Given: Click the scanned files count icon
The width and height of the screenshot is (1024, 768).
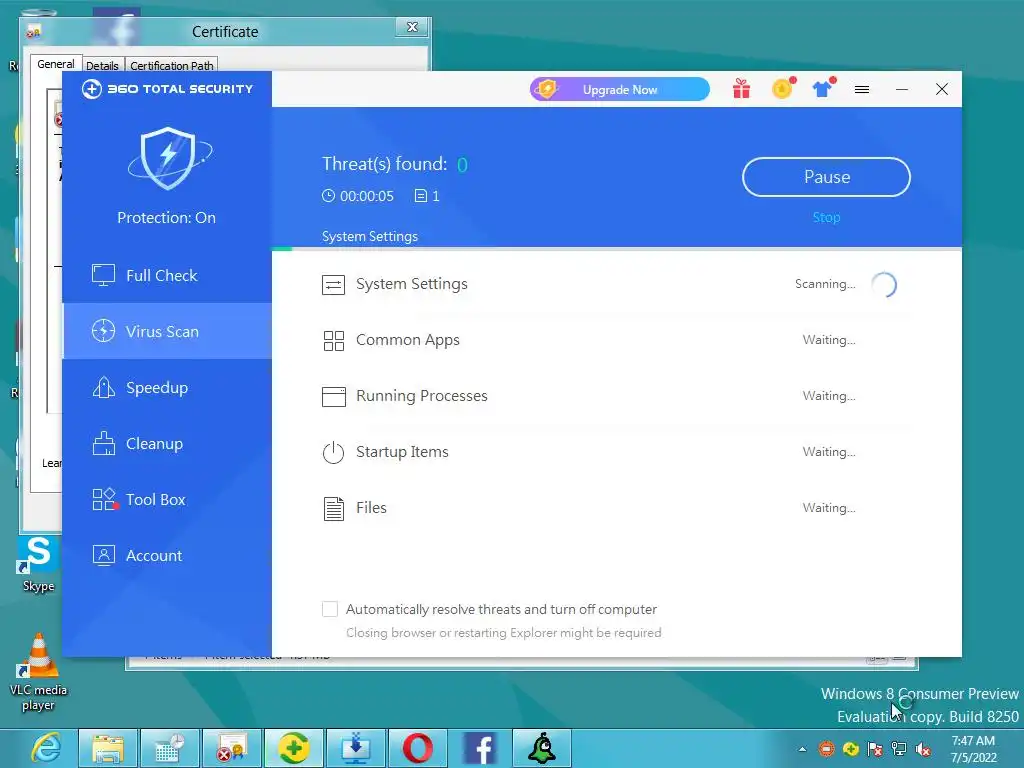Looking at the screenshot, I should pyautogui.click(x=421, y=196).
